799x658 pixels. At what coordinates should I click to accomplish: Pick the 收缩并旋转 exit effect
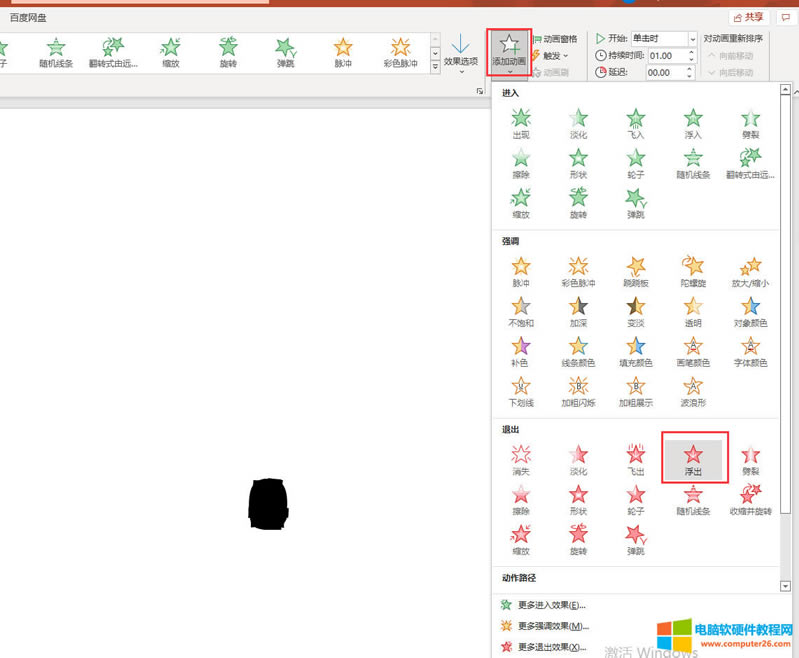(750, 499)
